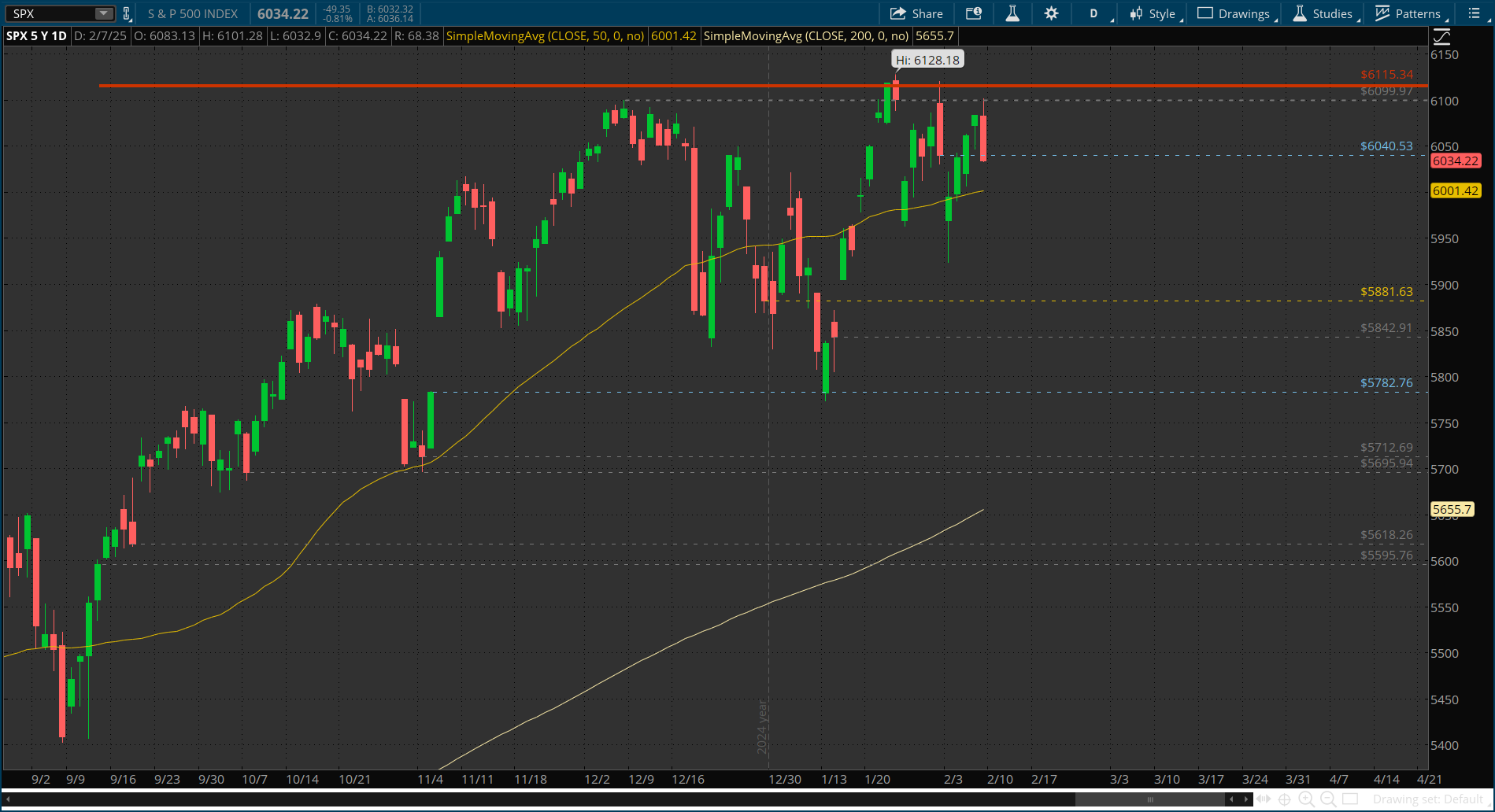Click the horizontal time scrollbar thumb
The width and height of the screenshot is (1495, 812).
(1150, 799)
